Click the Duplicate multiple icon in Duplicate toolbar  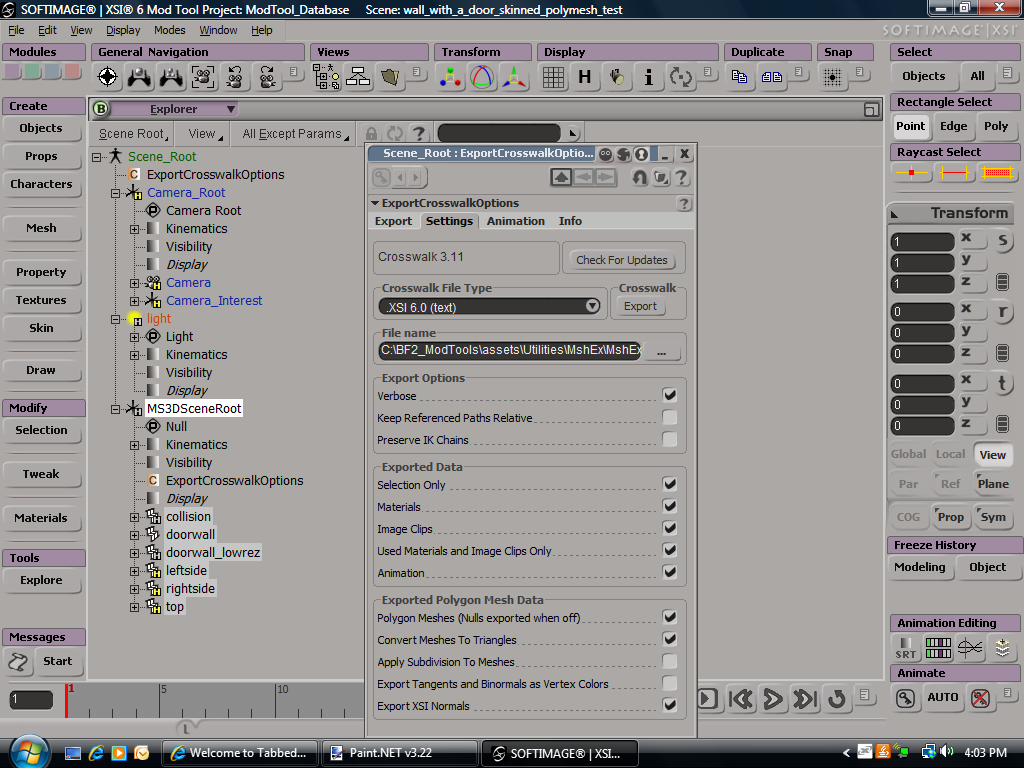pyautogui.click(x=771, y=77)
